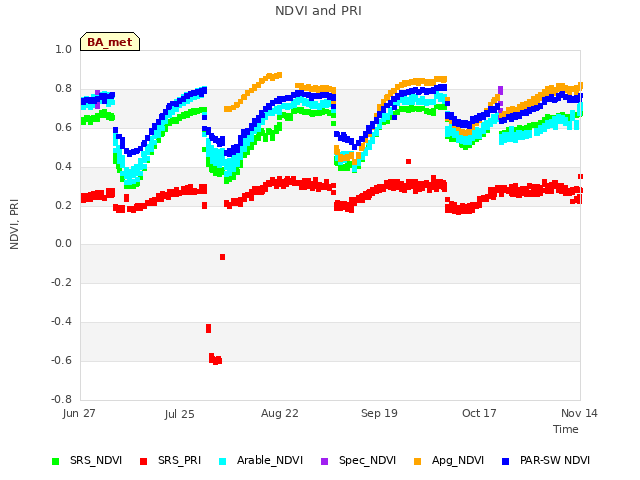
Task: Click the 0.2 y-axis tick label
Action: (x=64, y=205)
